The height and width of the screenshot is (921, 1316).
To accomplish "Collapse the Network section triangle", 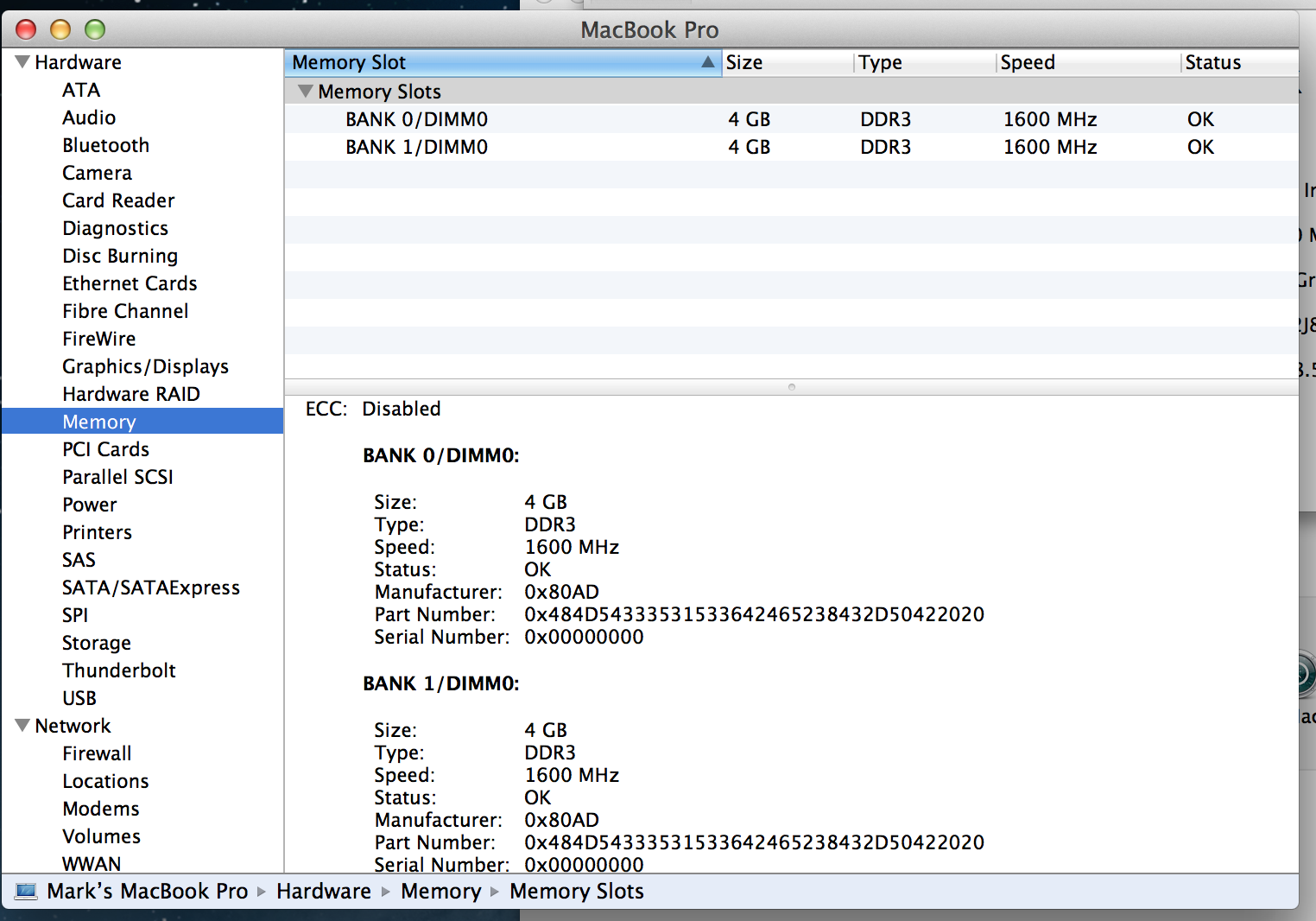I will click(x=22, y=726).
